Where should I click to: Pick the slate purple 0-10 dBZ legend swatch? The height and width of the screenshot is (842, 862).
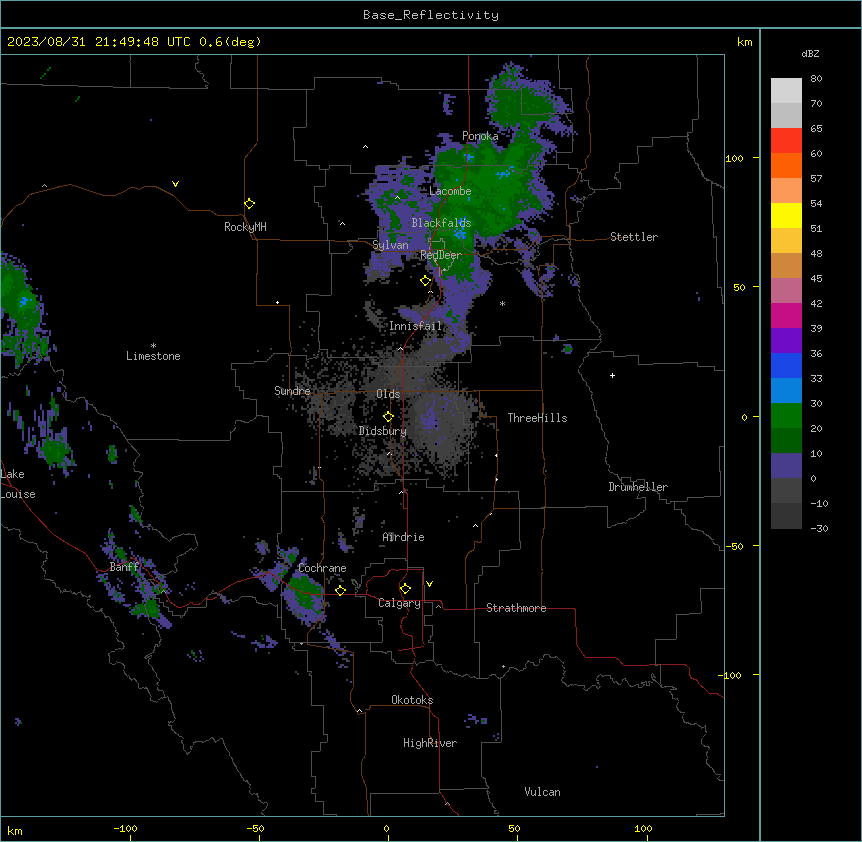[786, 466]
